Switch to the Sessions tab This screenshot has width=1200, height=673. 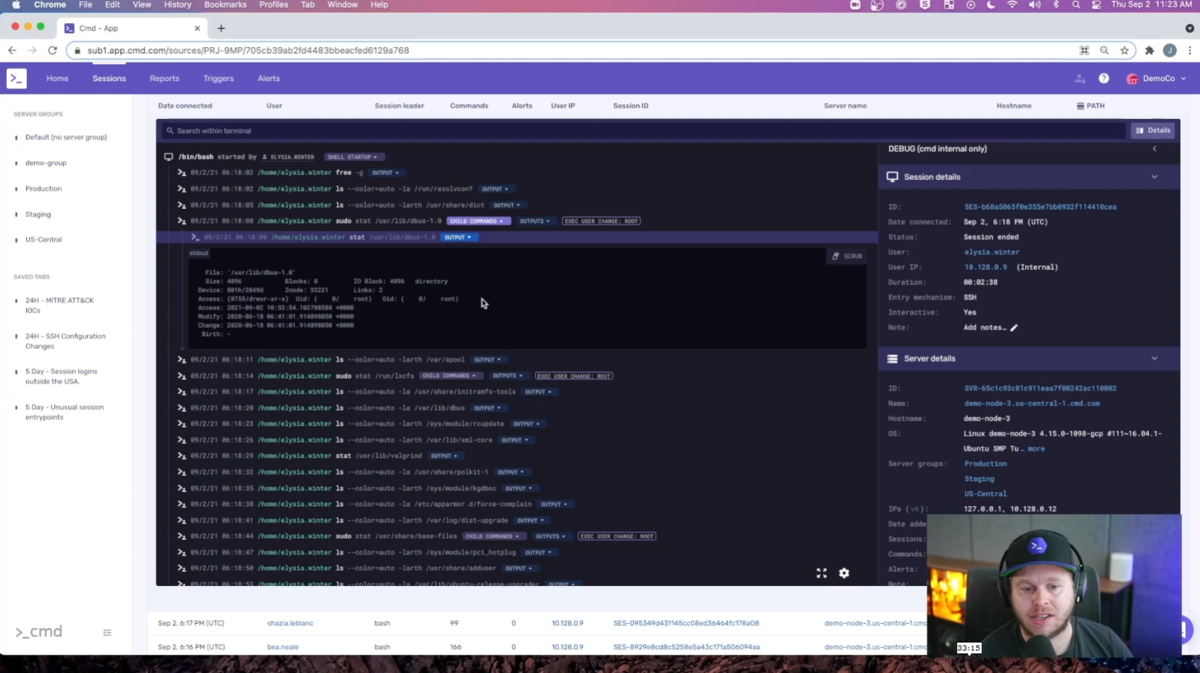(x=109, y=78)
